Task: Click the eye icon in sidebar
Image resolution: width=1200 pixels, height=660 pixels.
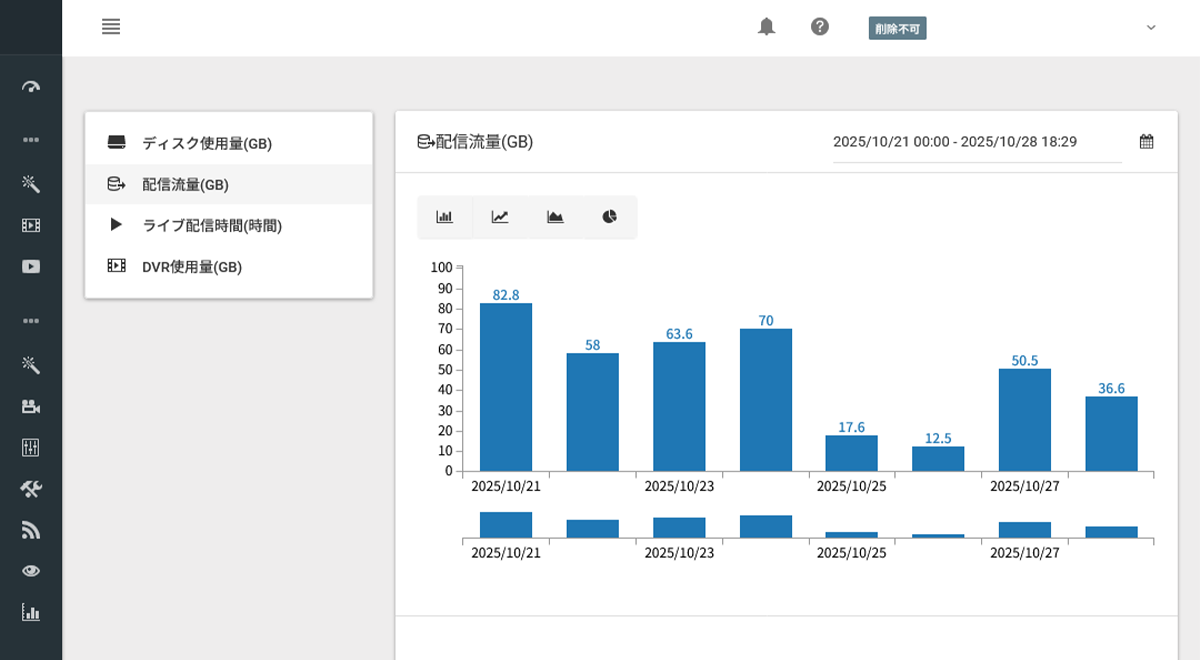Action: [31, 571]
